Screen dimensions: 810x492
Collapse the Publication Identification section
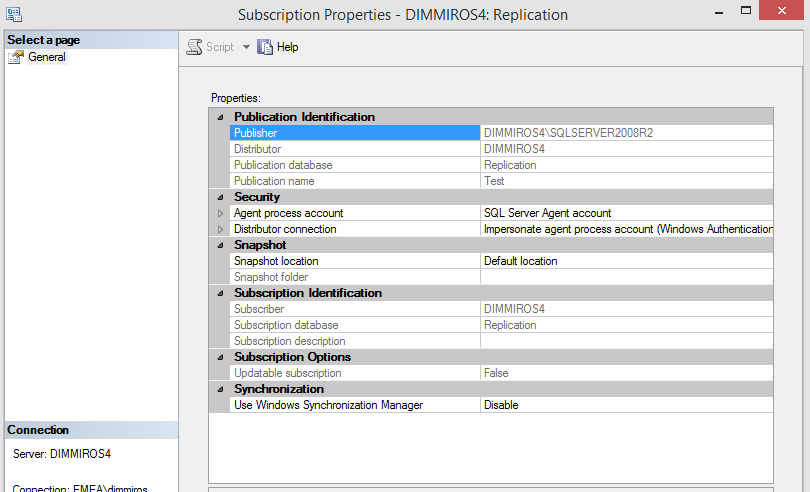220,117
